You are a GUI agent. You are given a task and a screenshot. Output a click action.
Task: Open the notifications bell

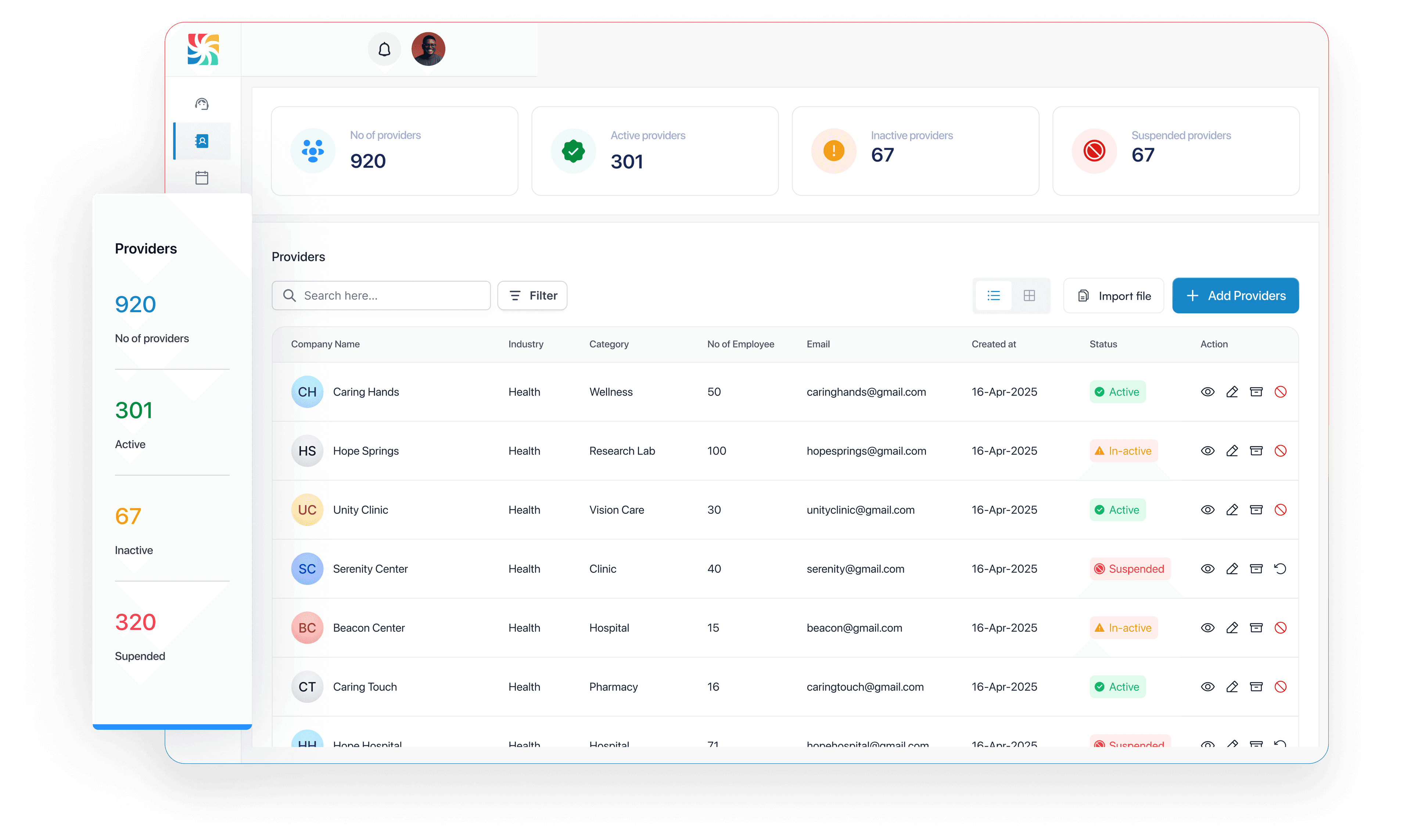[384, 49]
